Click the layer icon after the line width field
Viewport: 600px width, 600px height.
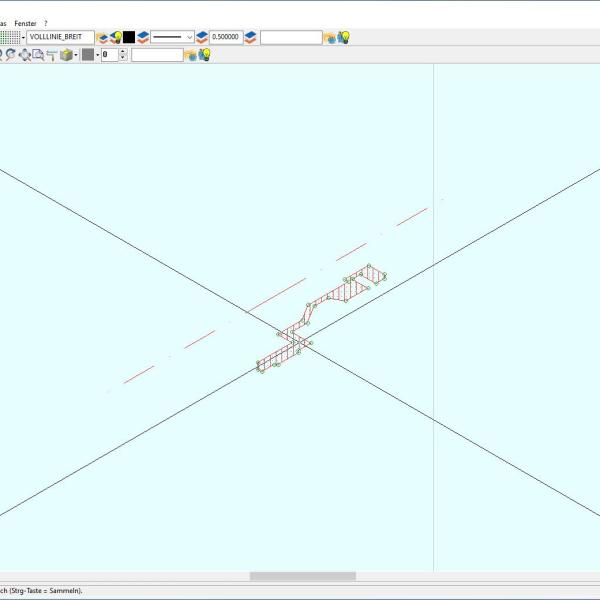coord(250,38)
